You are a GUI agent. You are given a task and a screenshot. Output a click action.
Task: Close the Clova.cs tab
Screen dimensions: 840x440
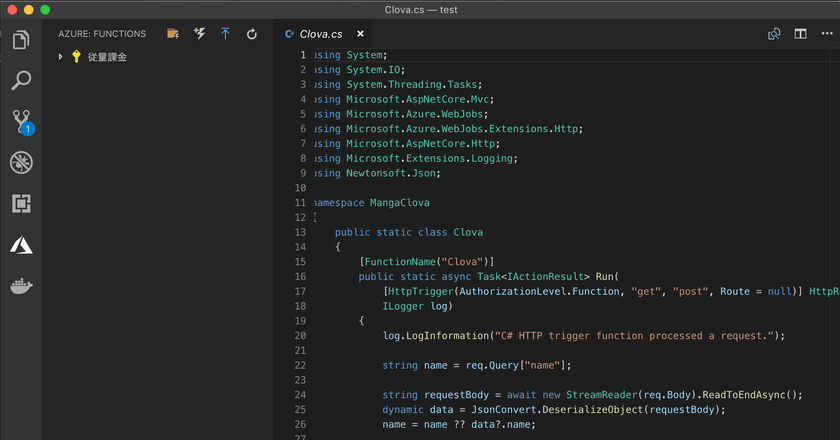click(x=360, y=34)
